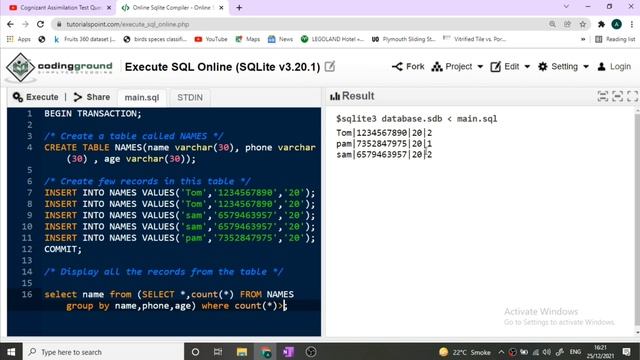Close the Online Sqlite Compiler tab

click(x=221, y=7)
